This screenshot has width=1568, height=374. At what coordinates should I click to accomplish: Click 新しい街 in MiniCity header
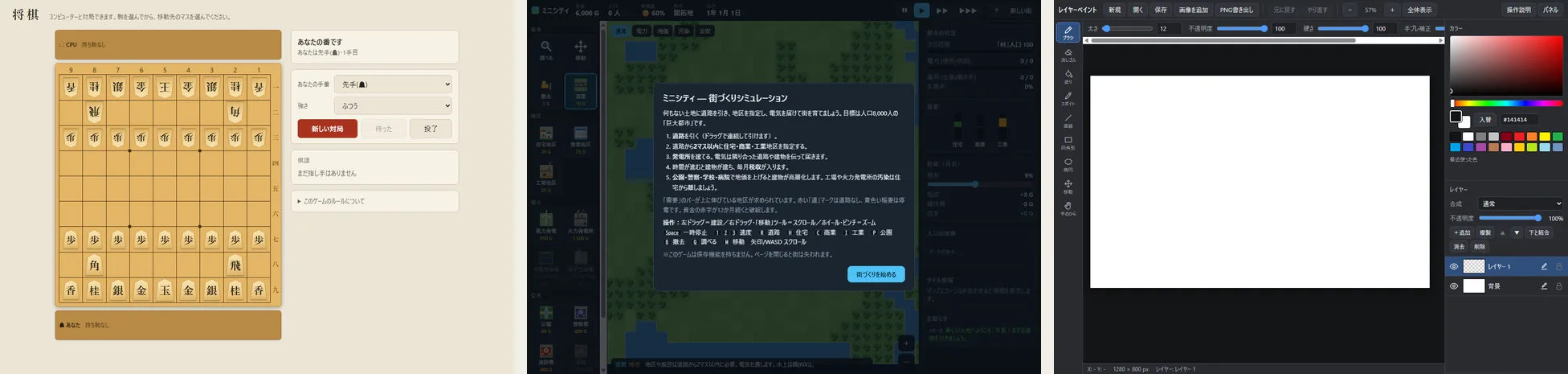point(1020,10)
